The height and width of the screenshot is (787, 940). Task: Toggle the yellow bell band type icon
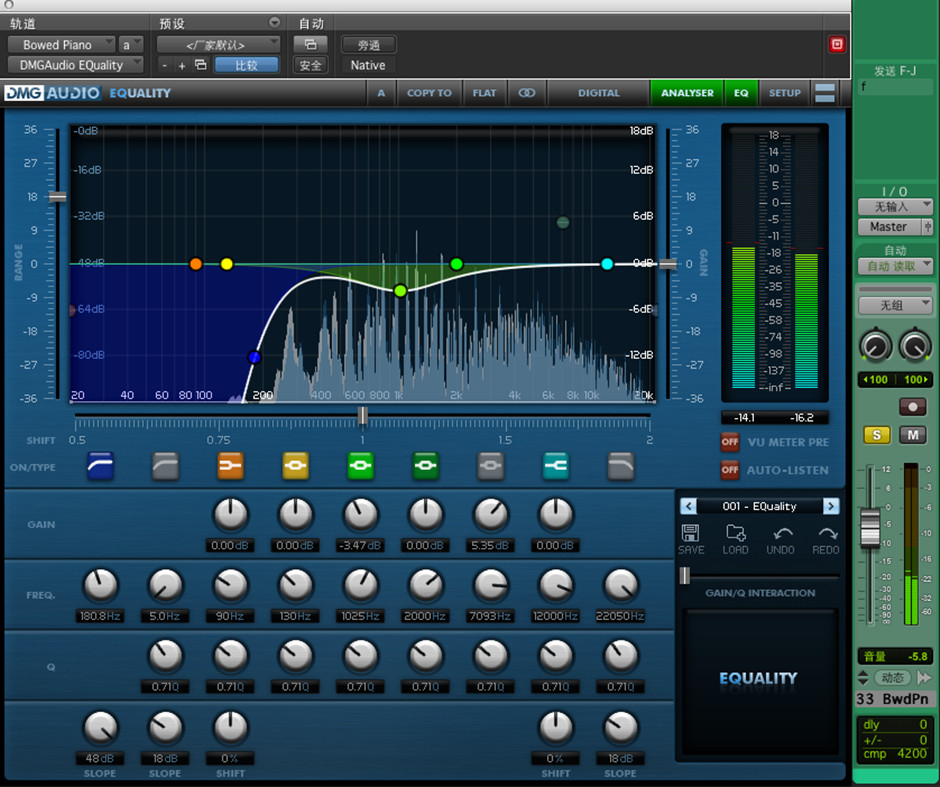point(296,466)
